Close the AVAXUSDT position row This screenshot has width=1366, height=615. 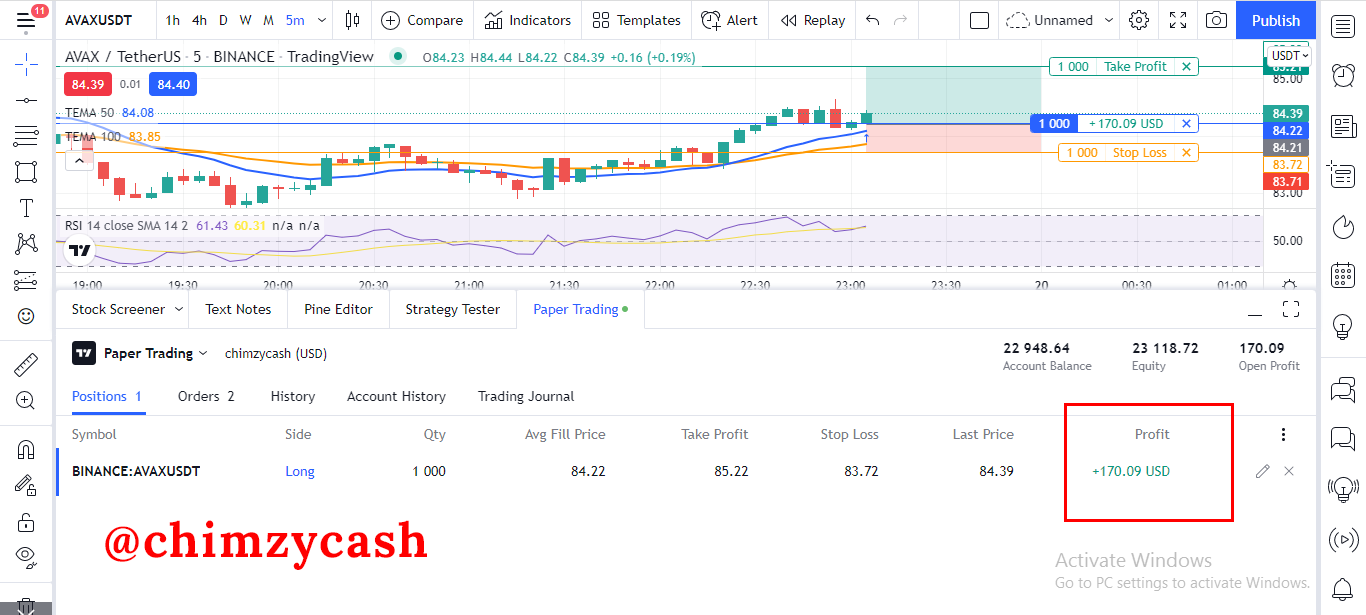tap(1289, 471)
